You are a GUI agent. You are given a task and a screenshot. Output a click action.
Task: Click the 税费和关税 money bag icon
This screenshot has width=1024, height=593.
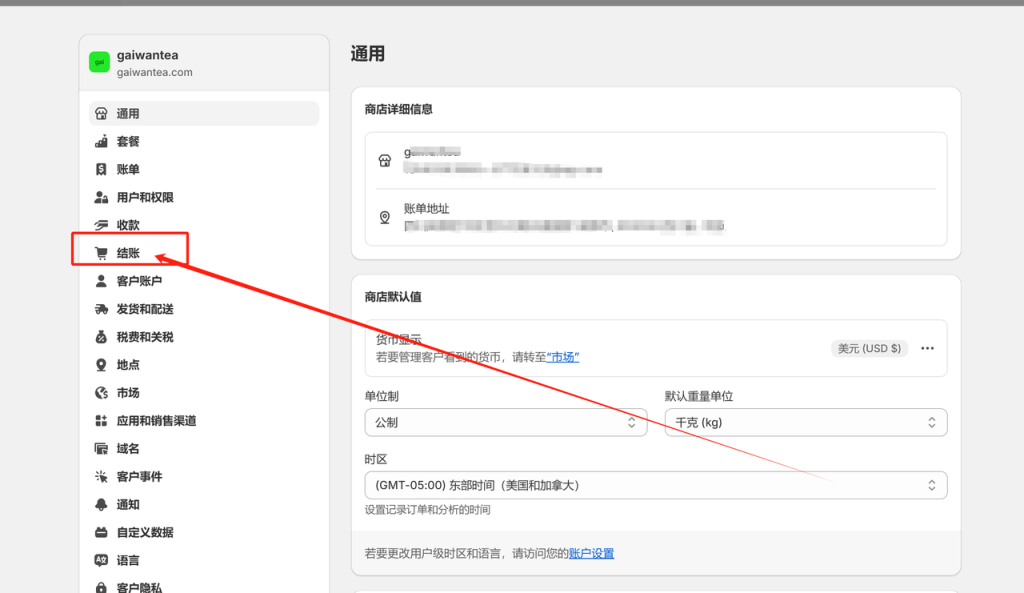coord(100,337)
